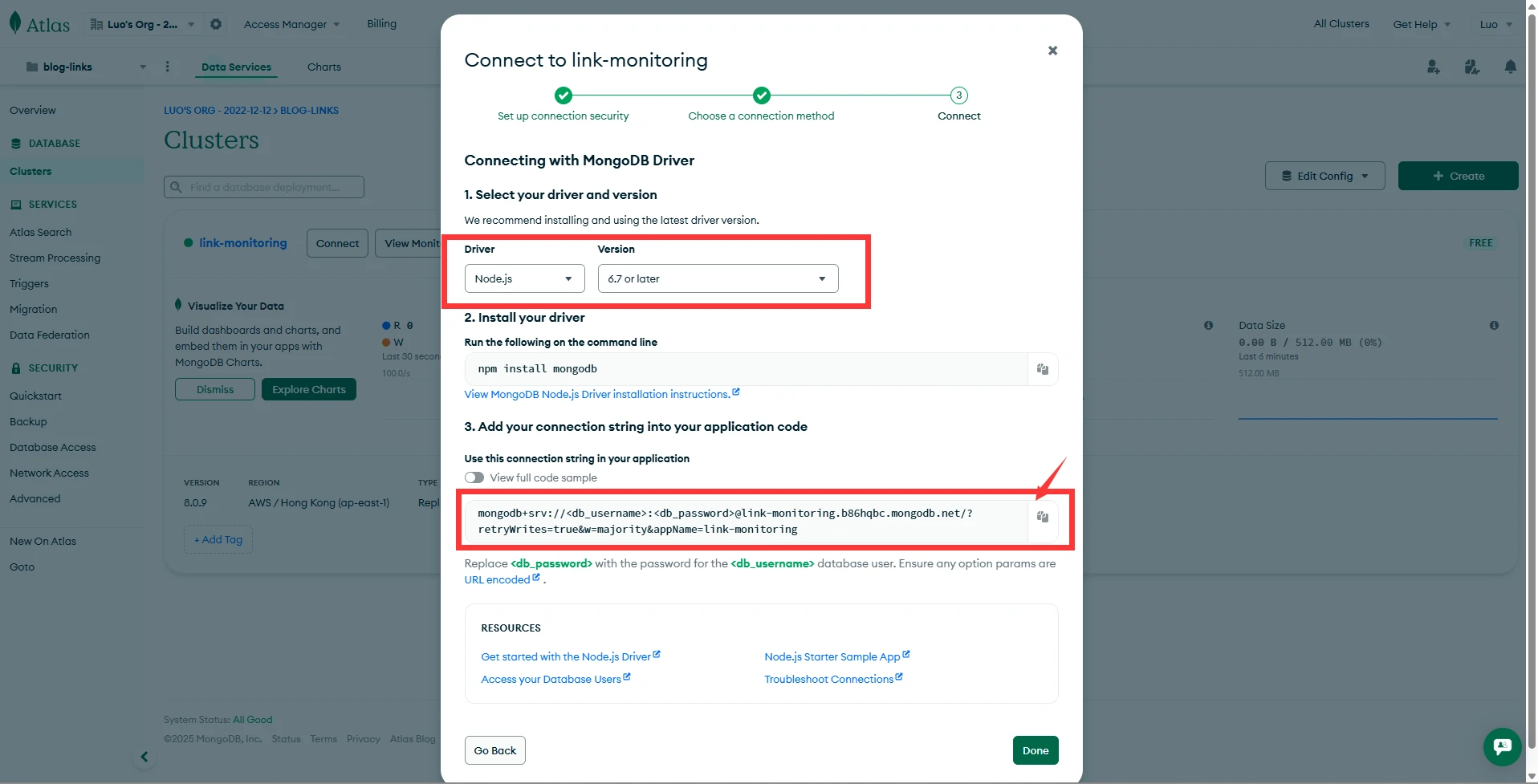Open Troubleshoot Connections link
The image size is (1538, 784).
coord(828,679)
